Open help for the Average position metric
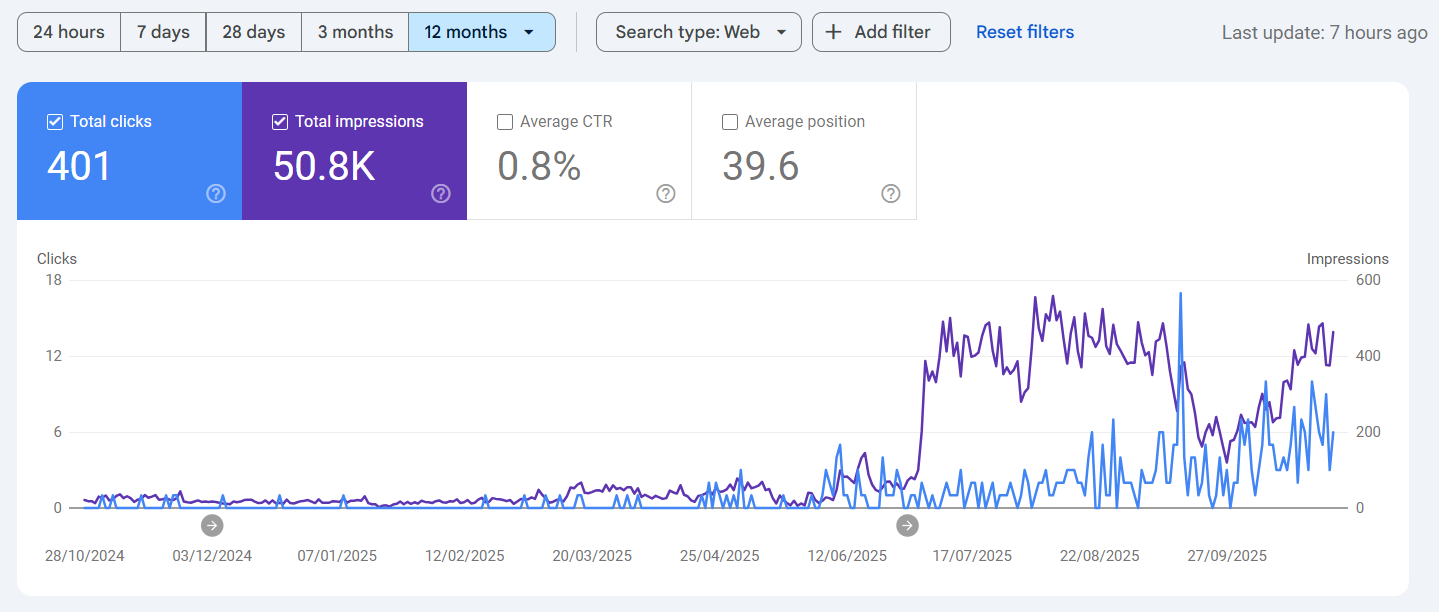Screen dimensions: 1439x612 pyautogui.click(x=891, y=194)
